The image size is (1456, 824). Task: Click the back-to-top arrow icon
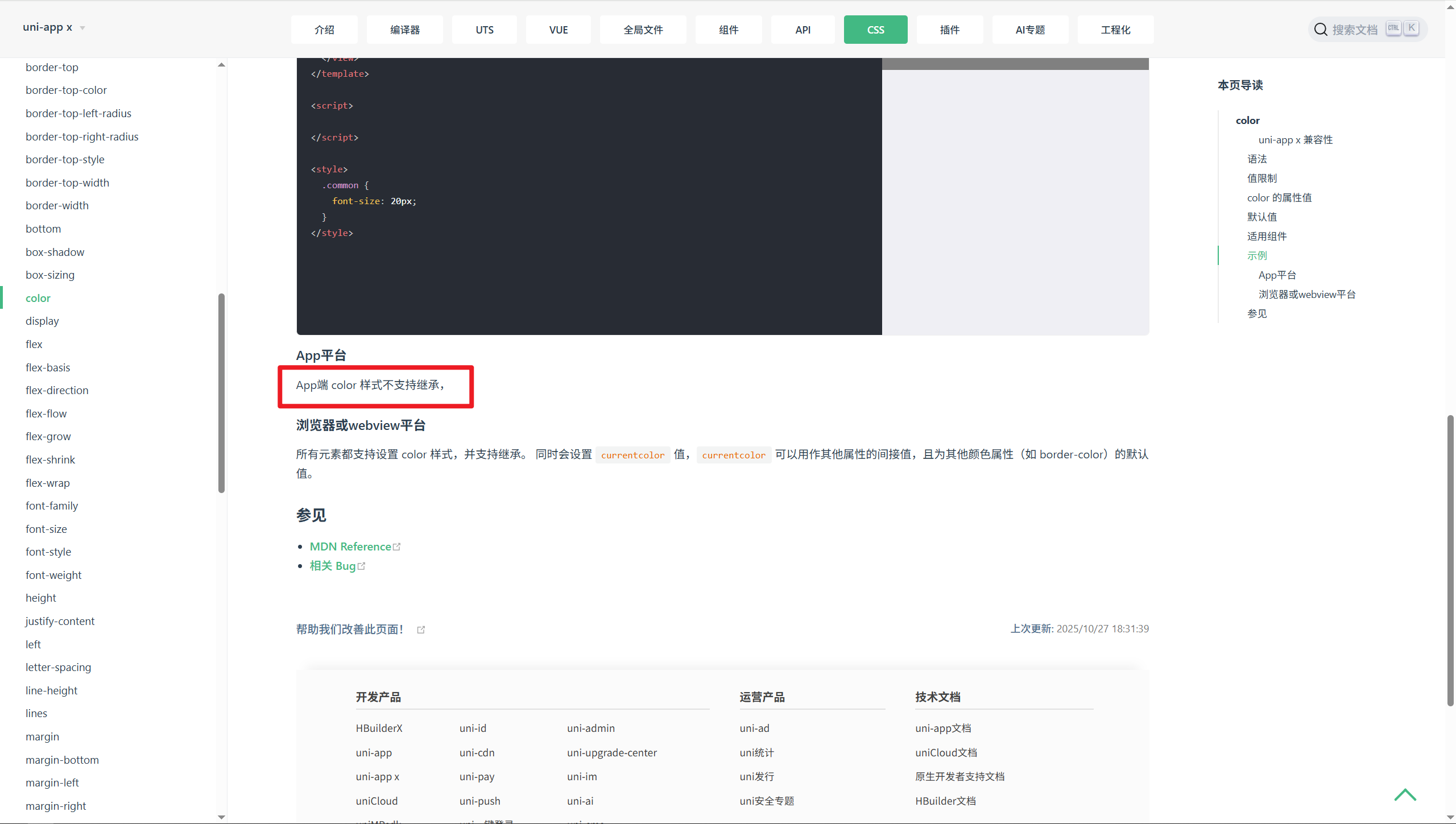pyautogui.click(x=1405, y=794)
